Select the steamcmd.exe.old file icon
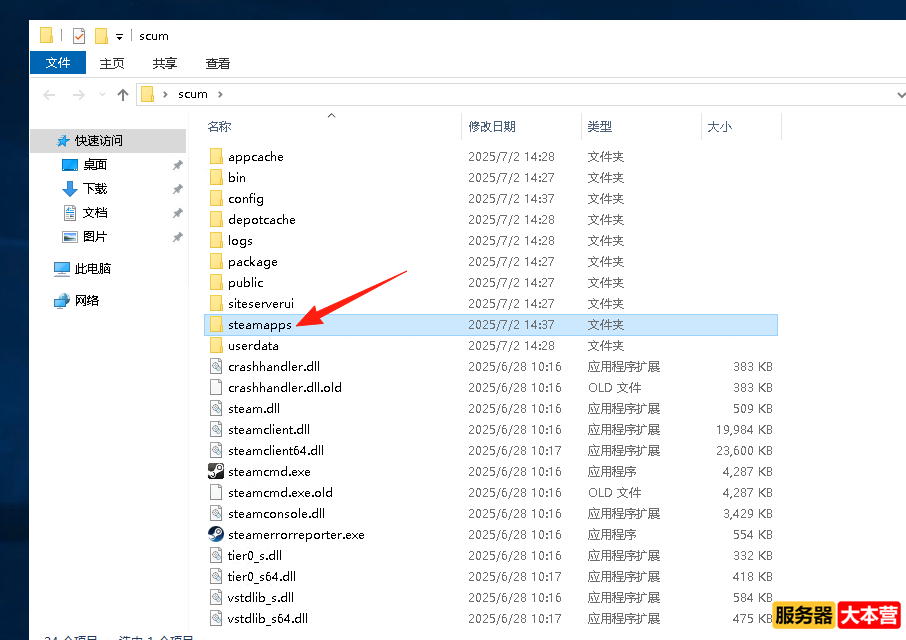906x640 pixels. (216, 493)
